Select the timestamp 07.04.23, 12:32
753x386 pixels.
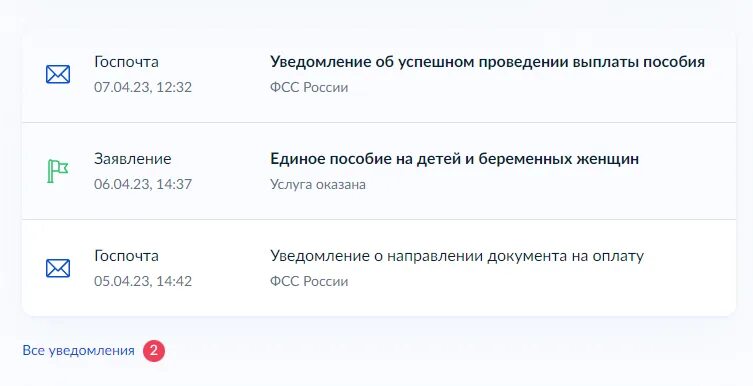(x=143, y=87)
